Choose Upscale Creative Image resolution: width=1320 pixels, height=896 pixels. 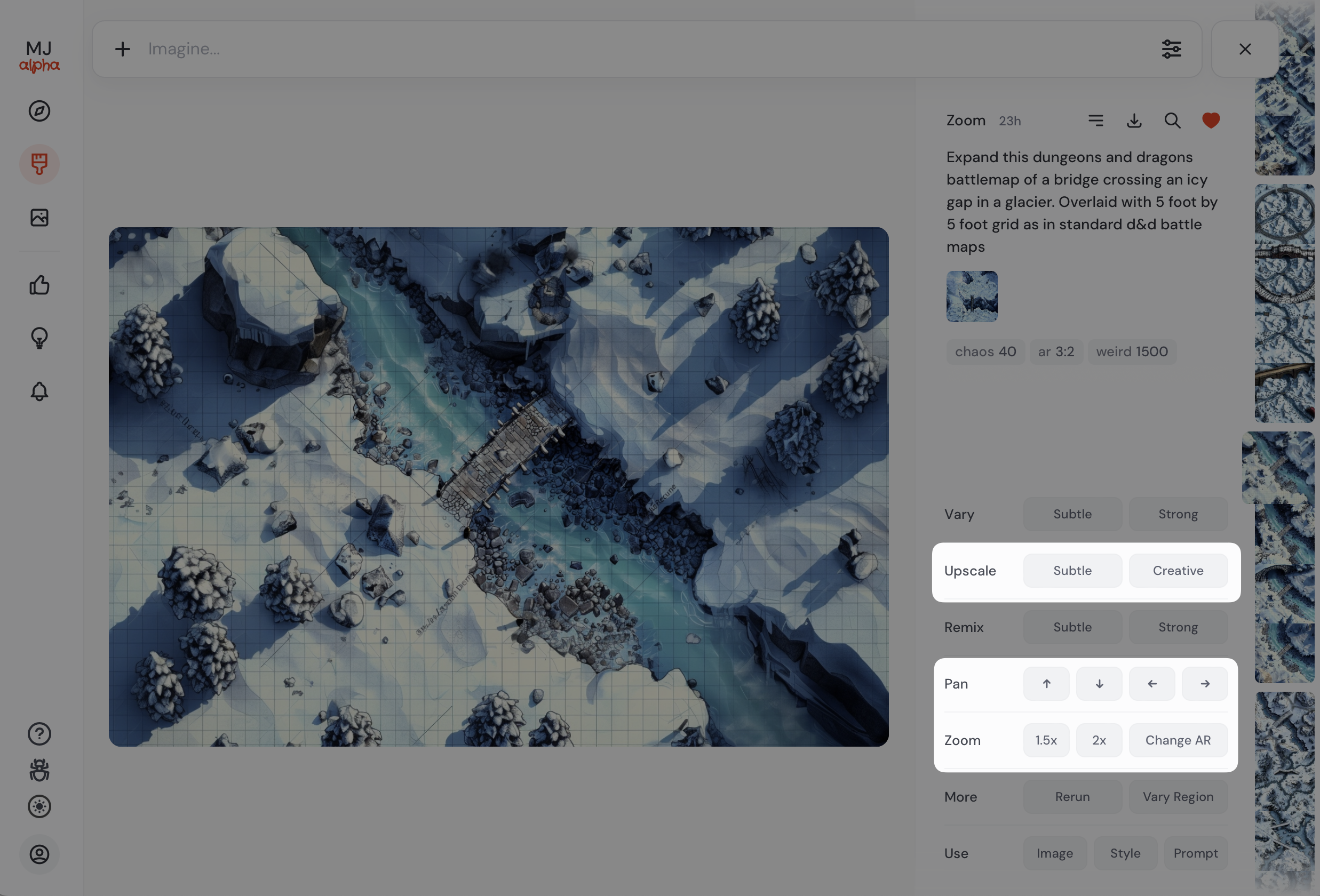coord(1178,571)
